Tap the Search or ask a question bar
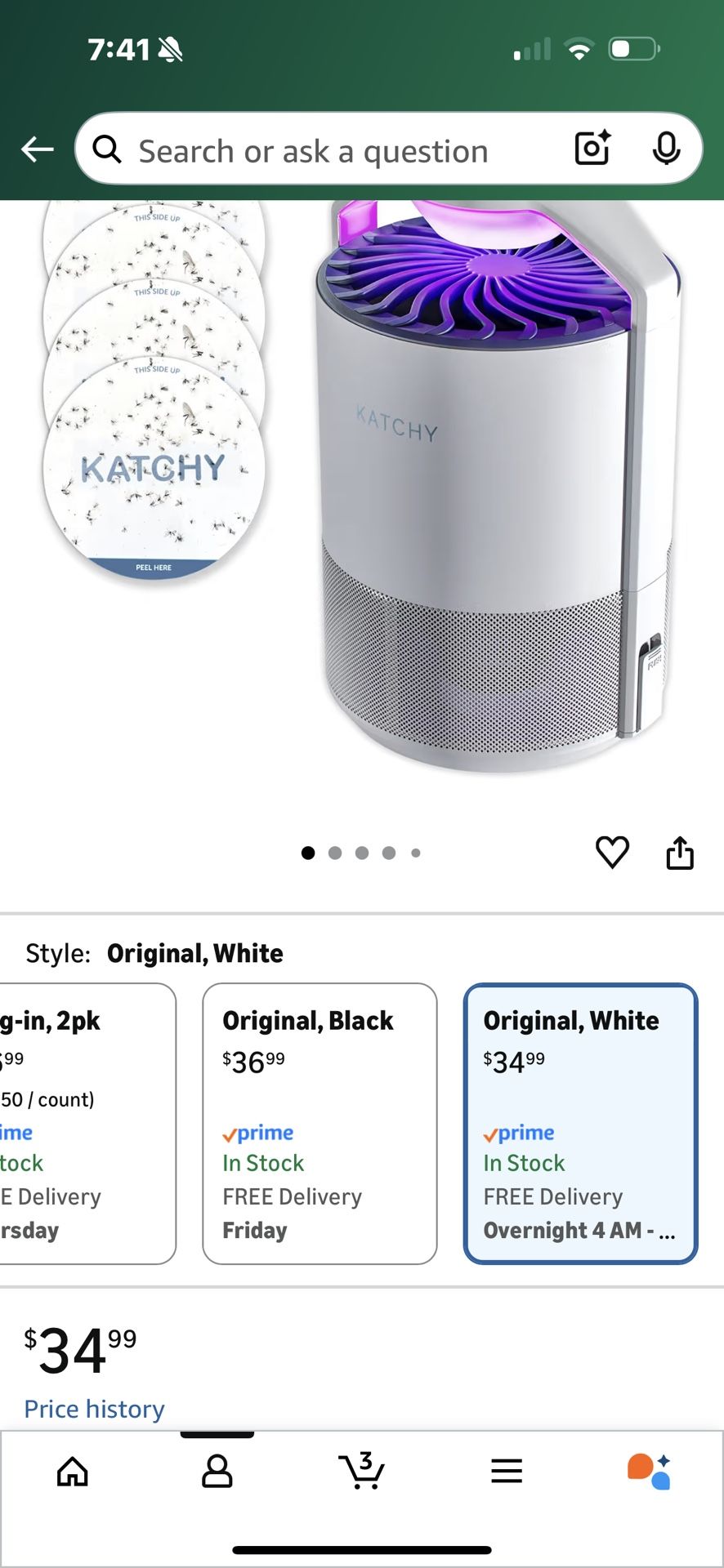Screen dimensions: 724x1568 [327, 149]
